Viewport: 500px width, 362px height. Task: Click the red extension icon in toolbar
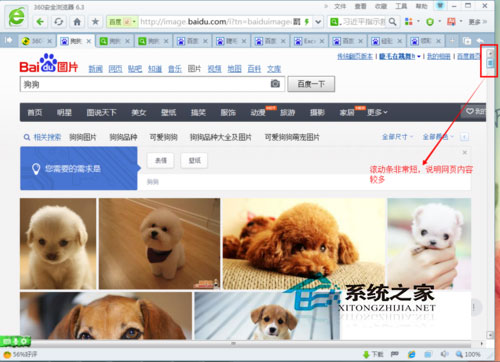coord(451,22)
